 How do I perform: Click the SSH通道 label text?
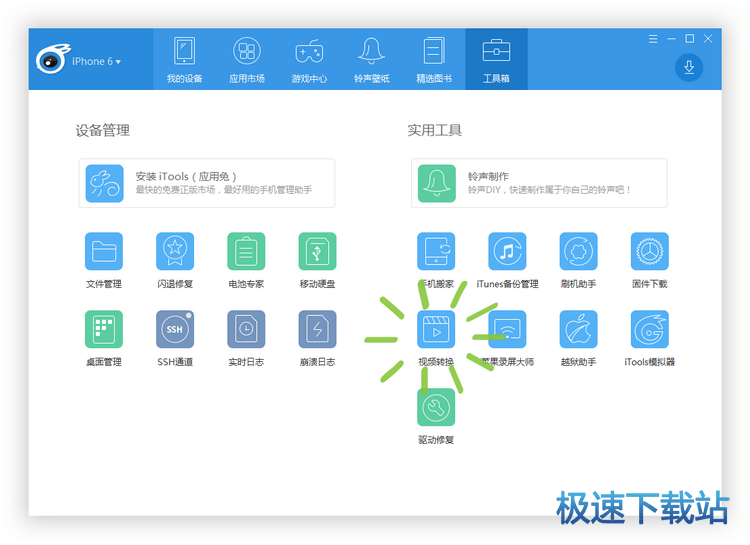[175, 362]
